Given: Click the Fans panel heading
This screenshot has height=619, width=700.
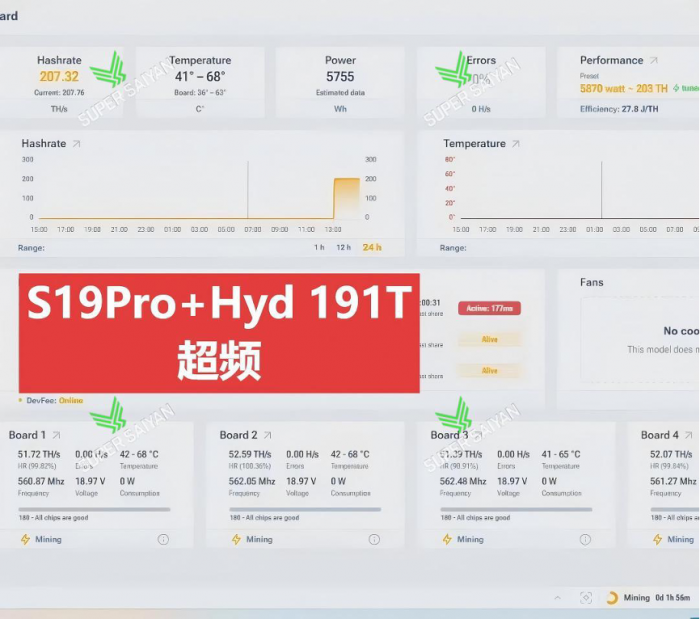Looking at the screenshot, I should click(x=592, y=282).
